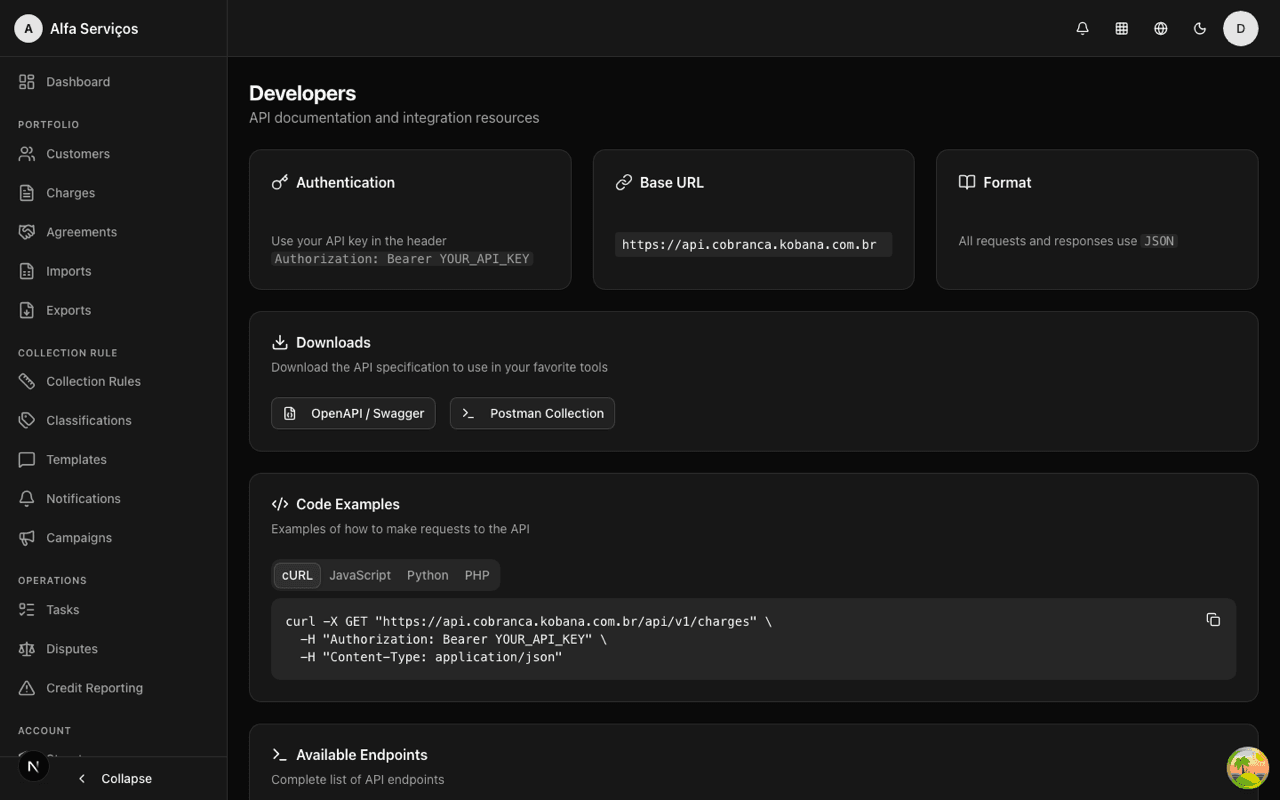Click the Agreements handshake icon
The height and width of the screenshot is (800, 1280).
click(27, 232)
